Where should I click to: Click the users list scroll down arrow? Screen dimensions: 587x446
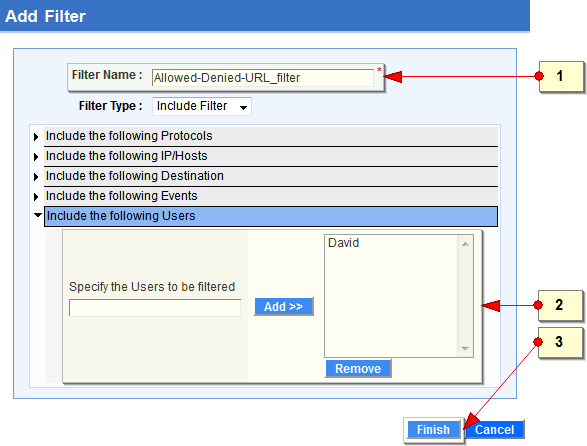[x=465, y=349]
